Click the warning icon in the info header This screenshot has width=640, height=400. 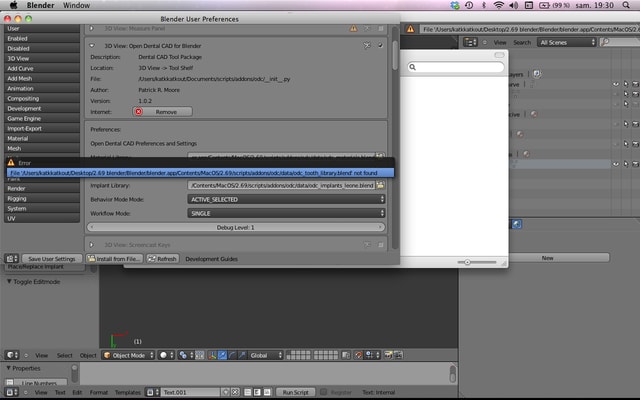410,29
